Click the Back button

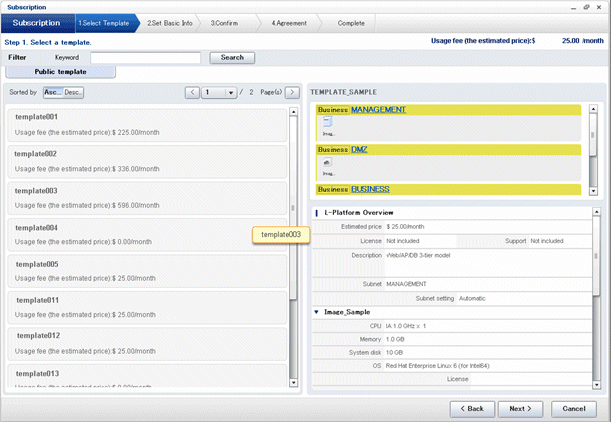tap(472, 409)
